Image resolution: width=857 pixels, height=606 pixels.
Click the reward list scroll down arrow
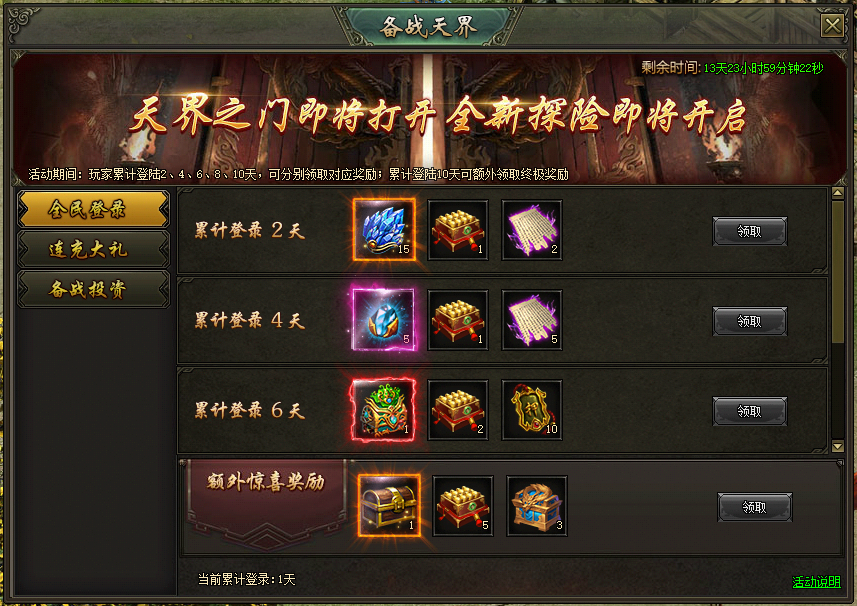(838, 446)
